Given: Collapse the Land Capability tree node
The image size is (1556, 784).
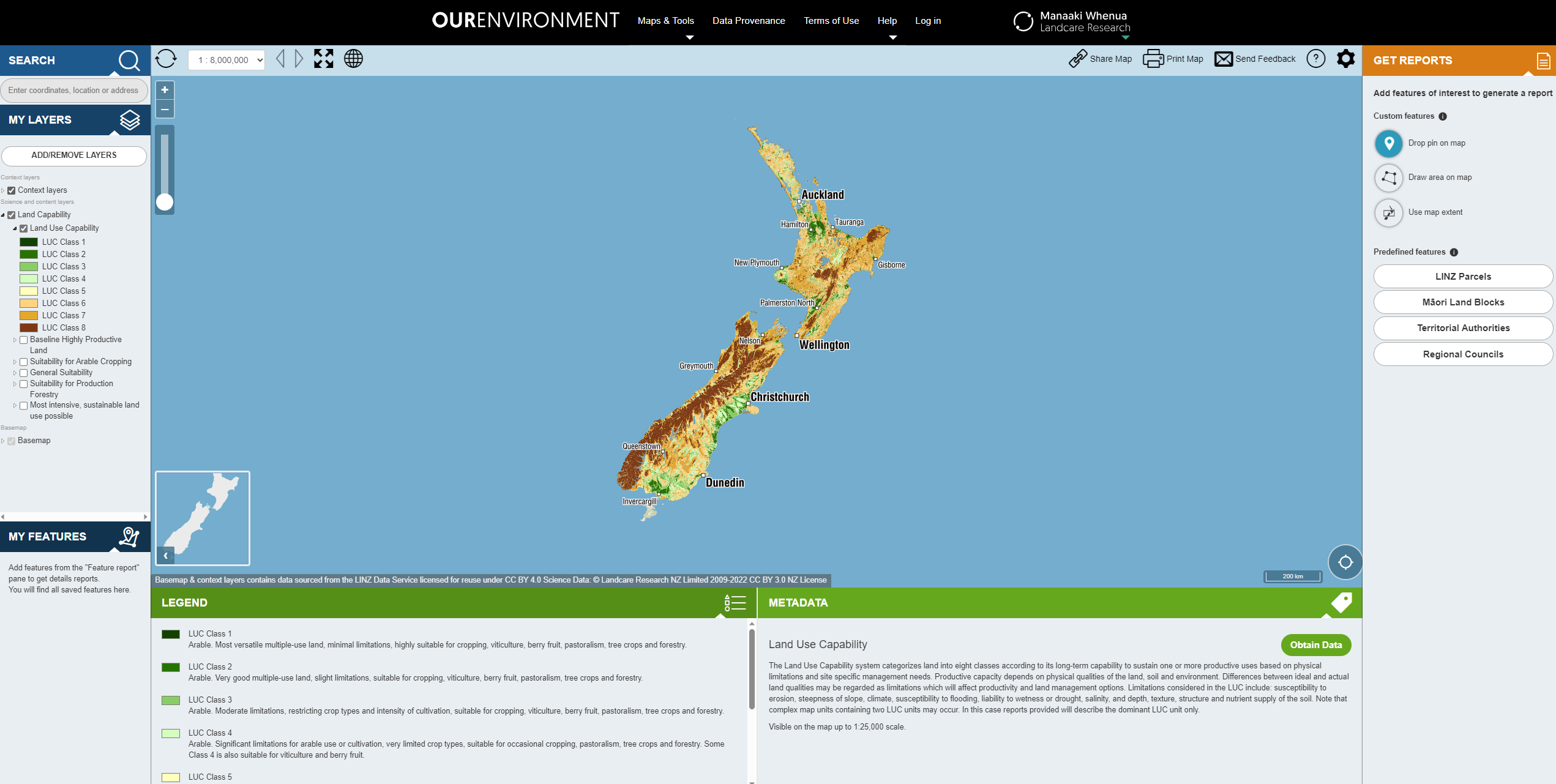Looking at the screenshot, I should pos(3,215).
